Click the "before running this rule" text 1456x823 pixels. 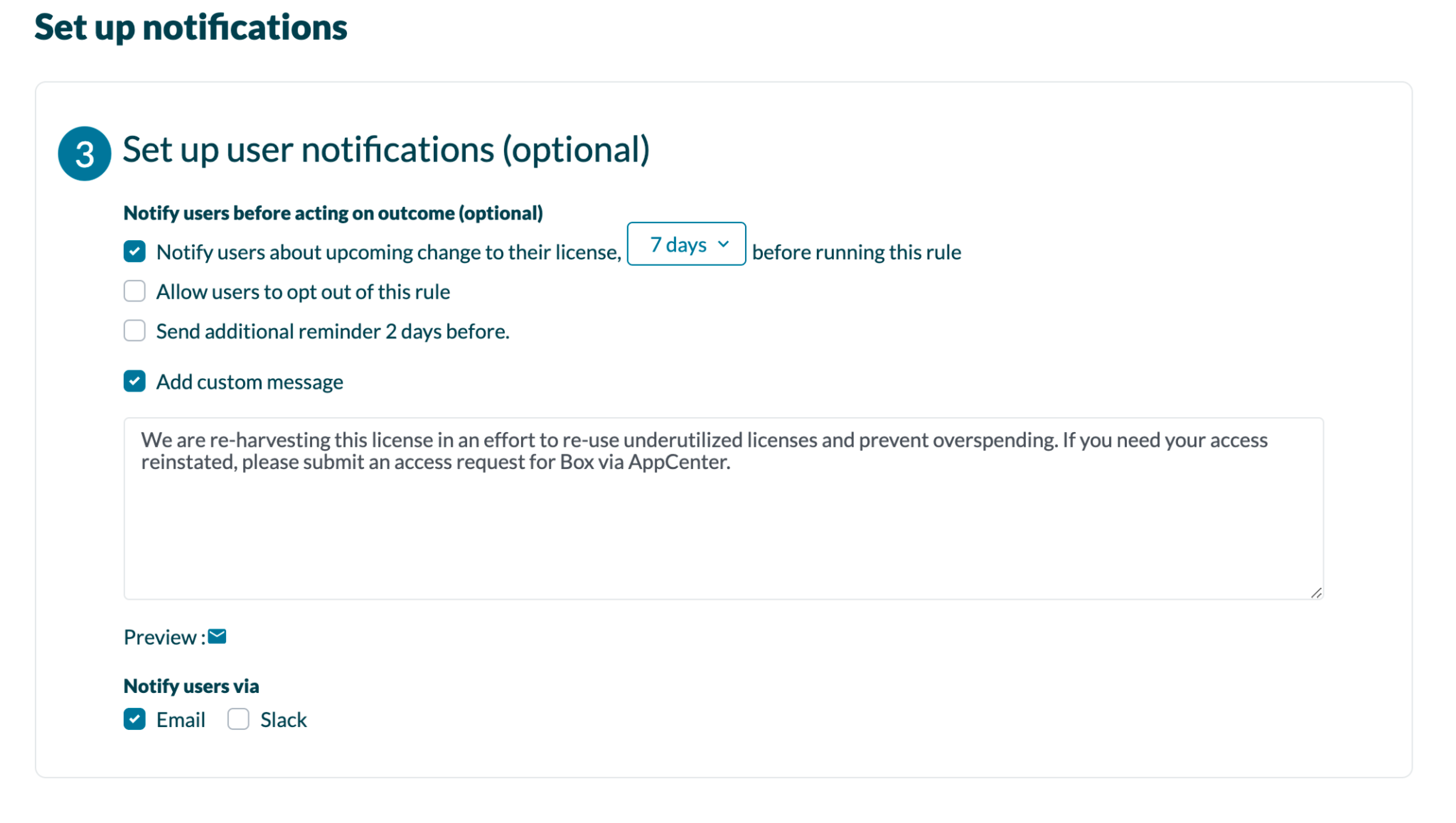coord(856,252)
